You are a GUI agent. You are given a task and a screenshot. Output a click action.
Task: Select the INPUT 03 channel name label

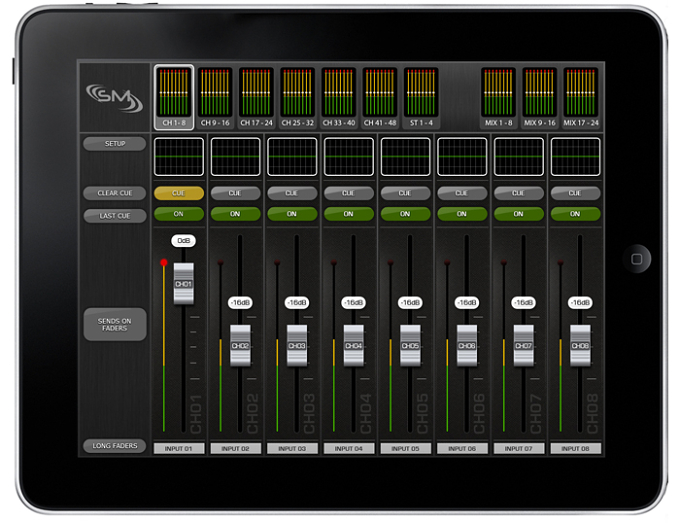(x=292, y=448)
